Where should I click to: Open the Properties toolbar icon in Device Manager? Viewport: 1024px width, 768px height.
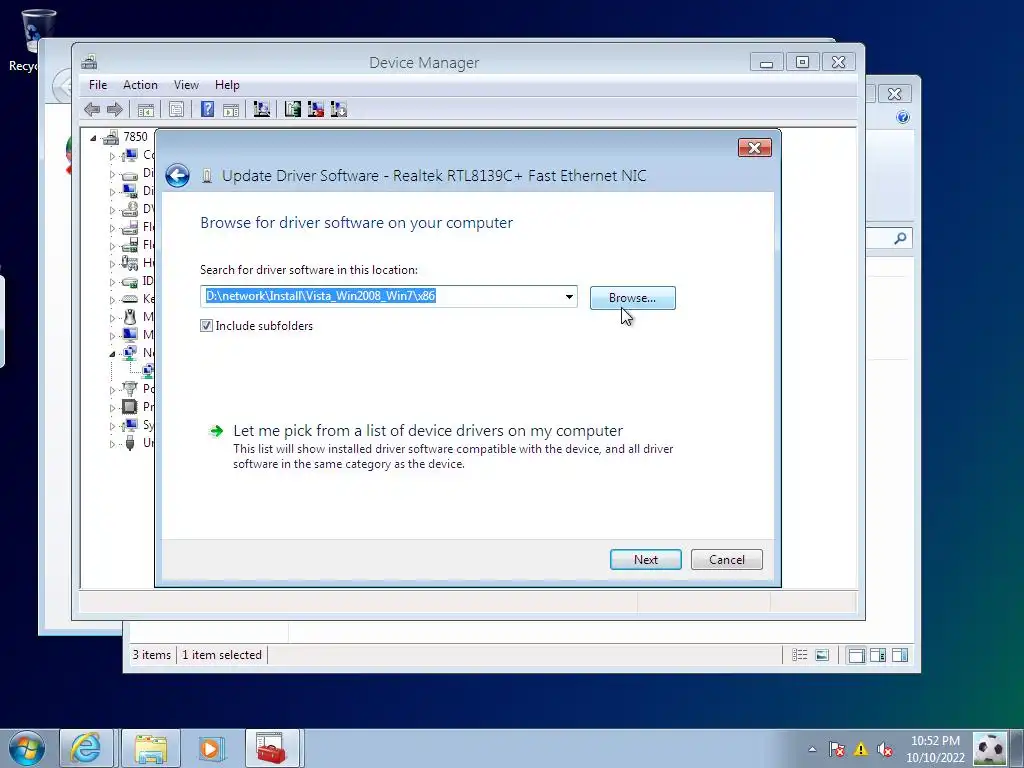click(x=176, y=110)
